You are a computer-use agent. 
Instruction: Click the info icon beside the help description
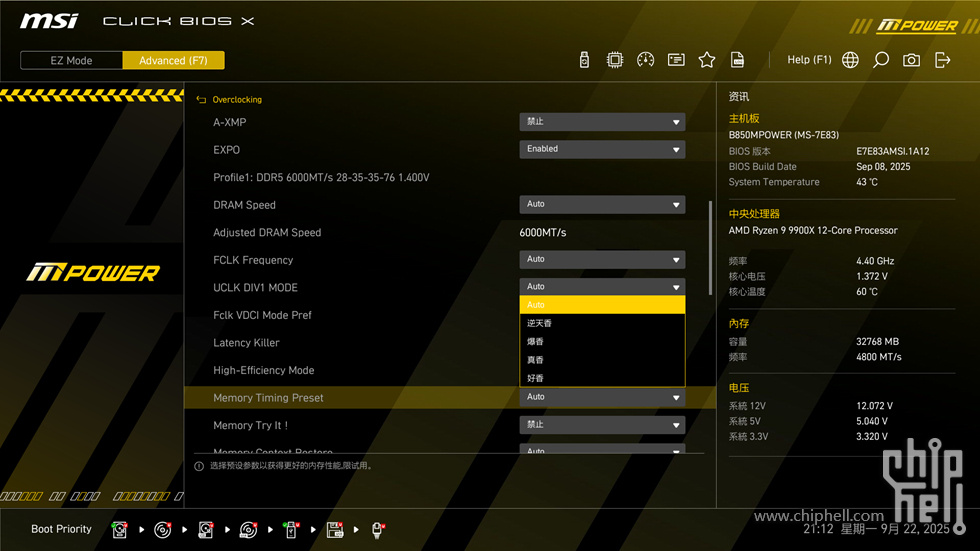pos(199,466)
